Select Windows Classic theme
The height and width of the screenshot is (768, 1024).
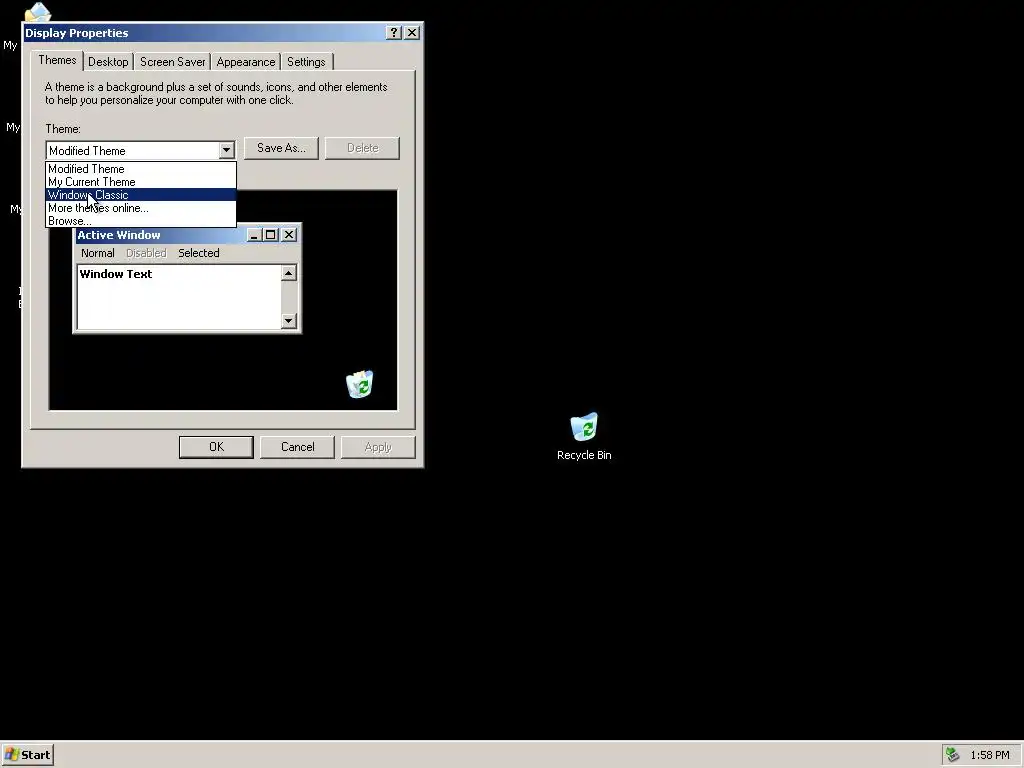(x=141, y=195)
